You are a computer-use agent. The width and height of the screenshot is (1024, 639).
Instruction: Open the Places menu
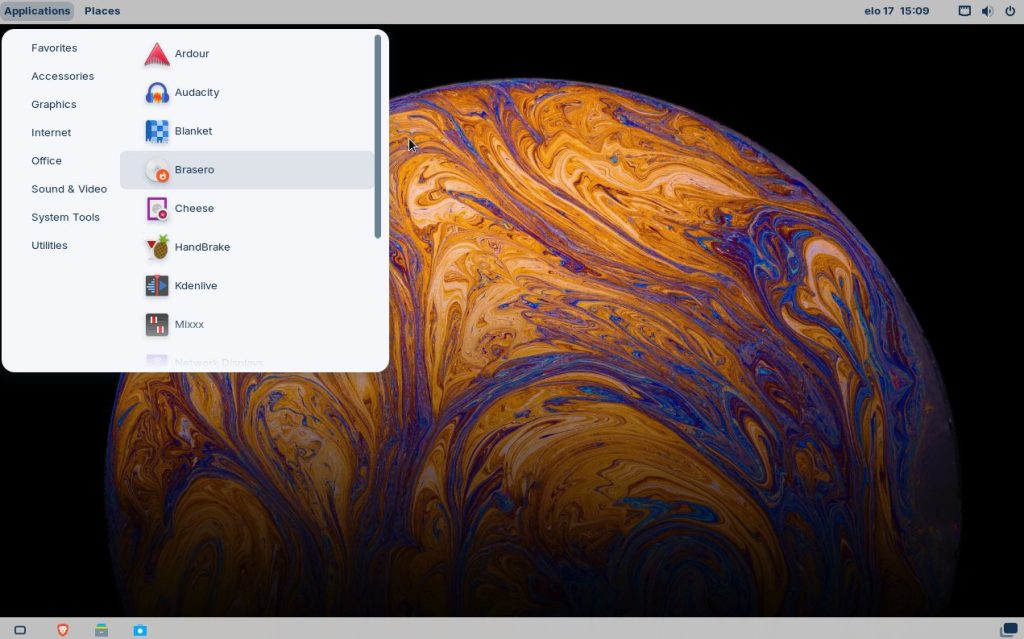click(102, 11)
